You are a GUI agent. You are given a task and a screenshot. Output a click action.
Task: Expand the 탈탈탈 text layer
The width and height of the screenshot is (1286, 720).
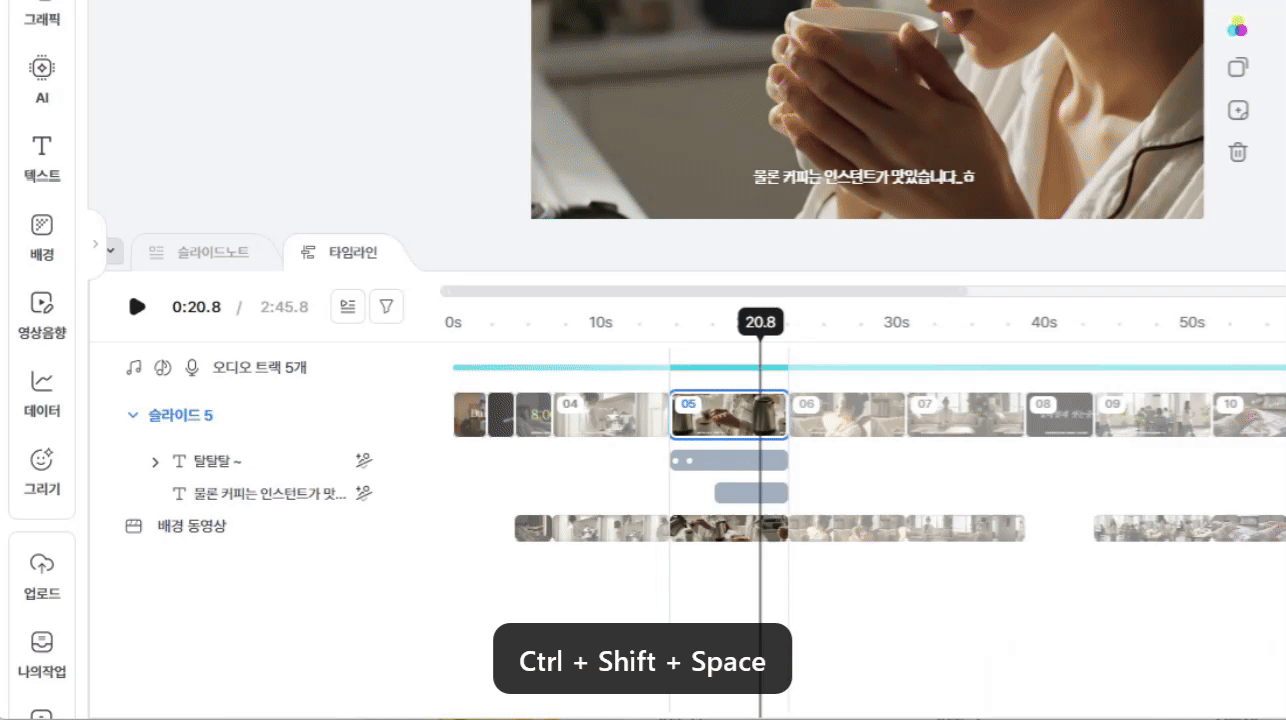tap(155, 462)
